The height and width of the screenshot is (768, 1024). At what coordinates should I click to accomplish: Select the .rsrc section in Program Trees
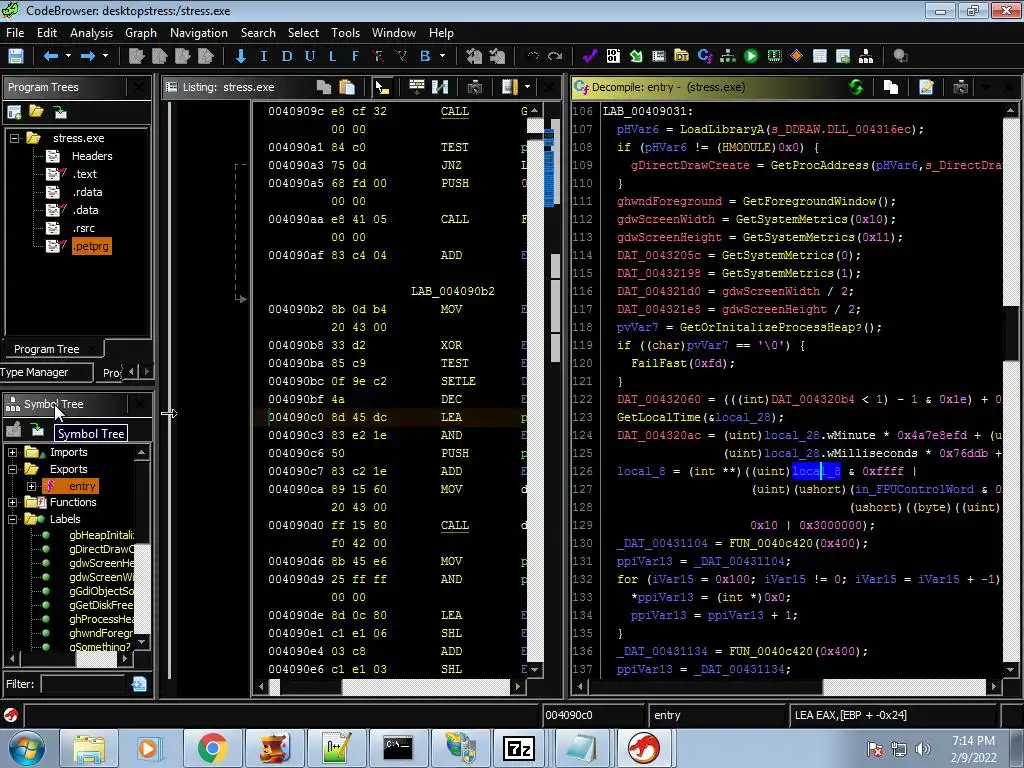coord(84,228)
